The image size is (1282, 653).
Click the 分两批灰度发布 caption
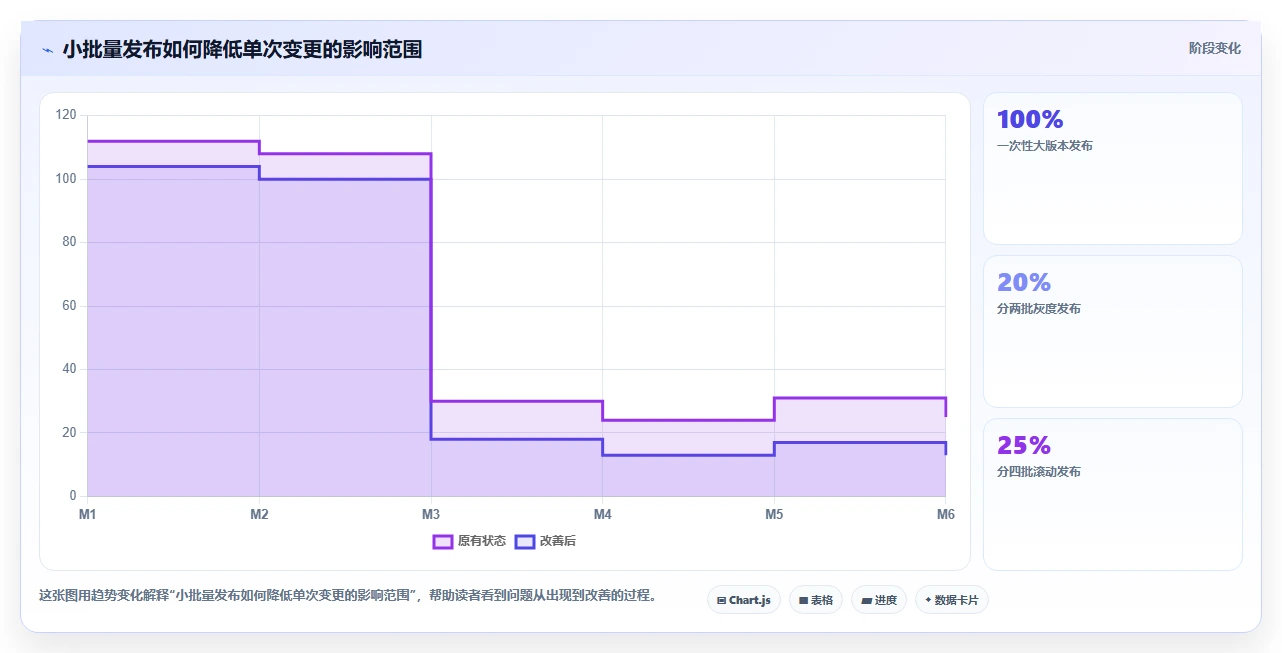click(1039, 309)
